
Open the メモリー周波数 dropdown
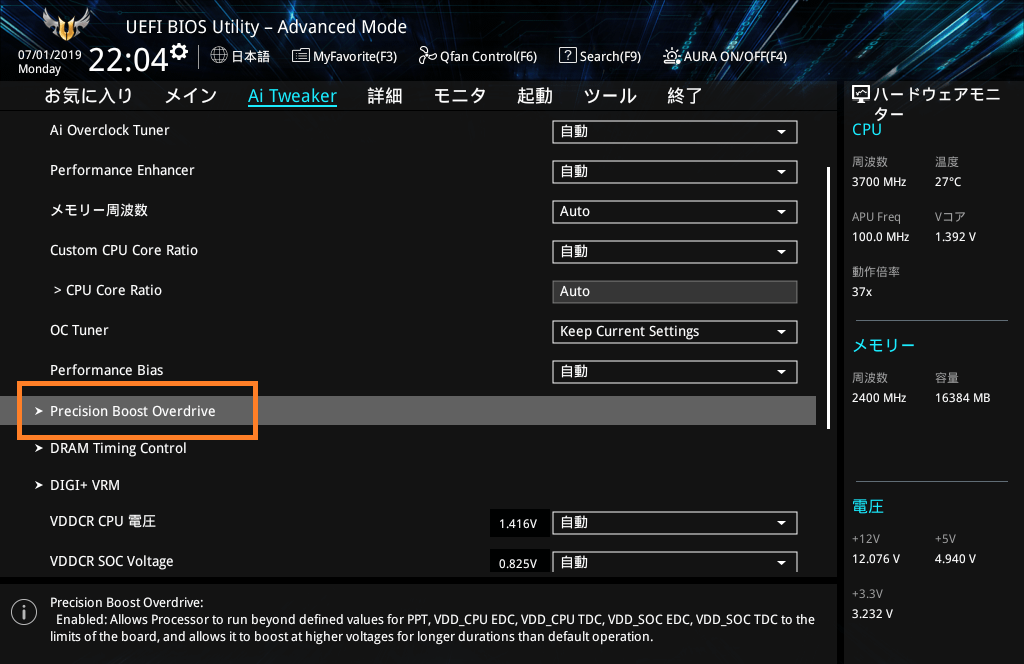click(674, 212)
